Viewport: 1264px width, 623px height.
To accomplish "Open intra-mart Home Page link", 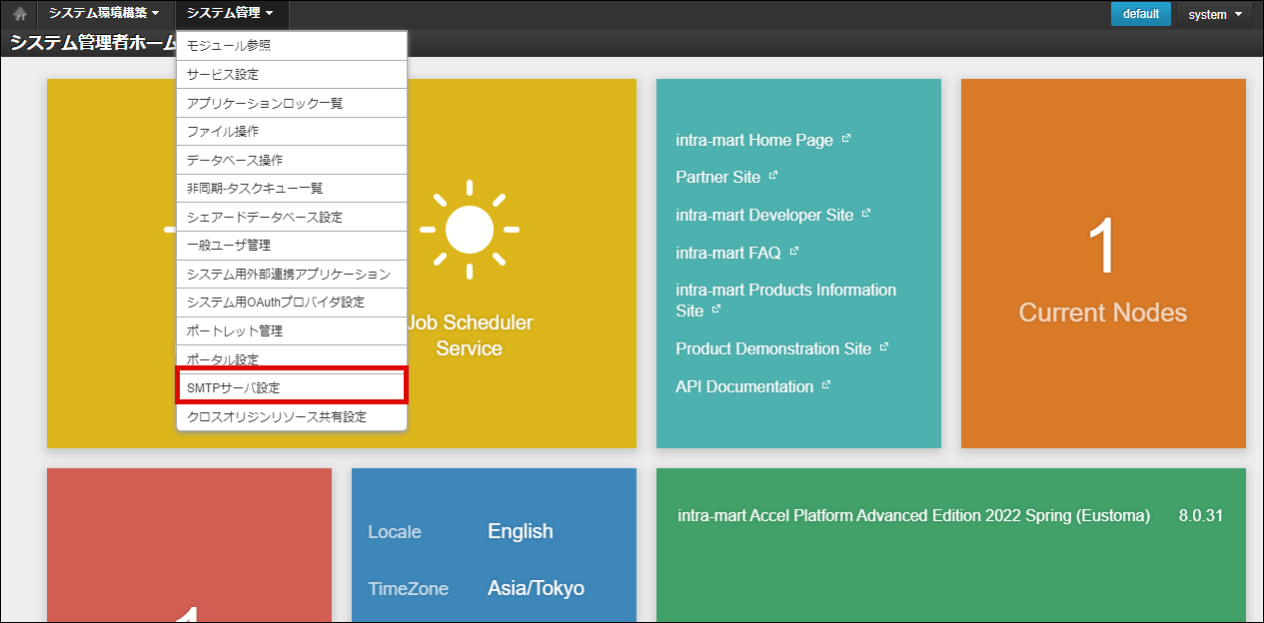I will pyautogui.click(x=754, y=140).
